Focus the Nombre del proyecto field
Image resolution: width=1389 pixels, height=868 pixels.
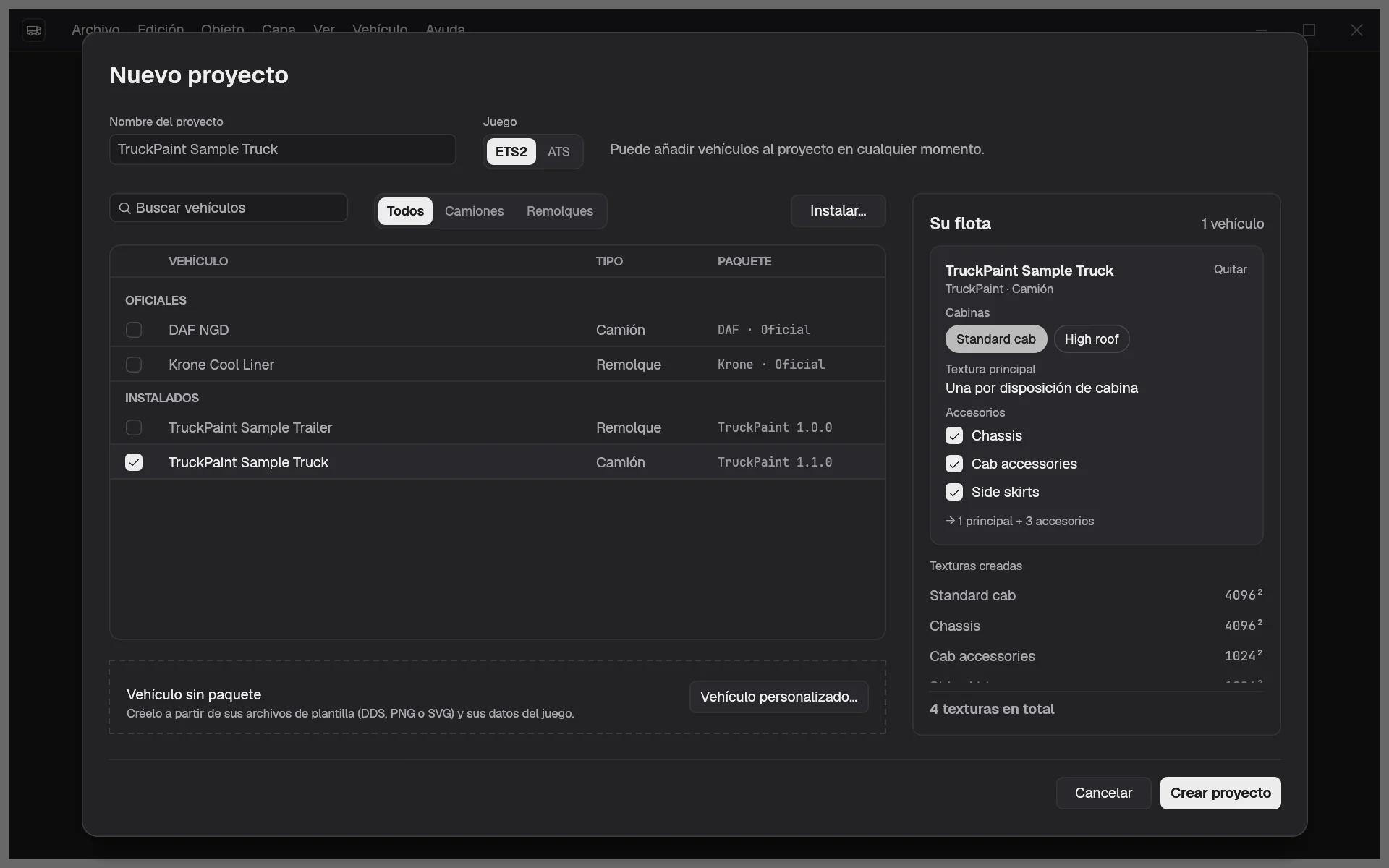[x=283, y=150]
